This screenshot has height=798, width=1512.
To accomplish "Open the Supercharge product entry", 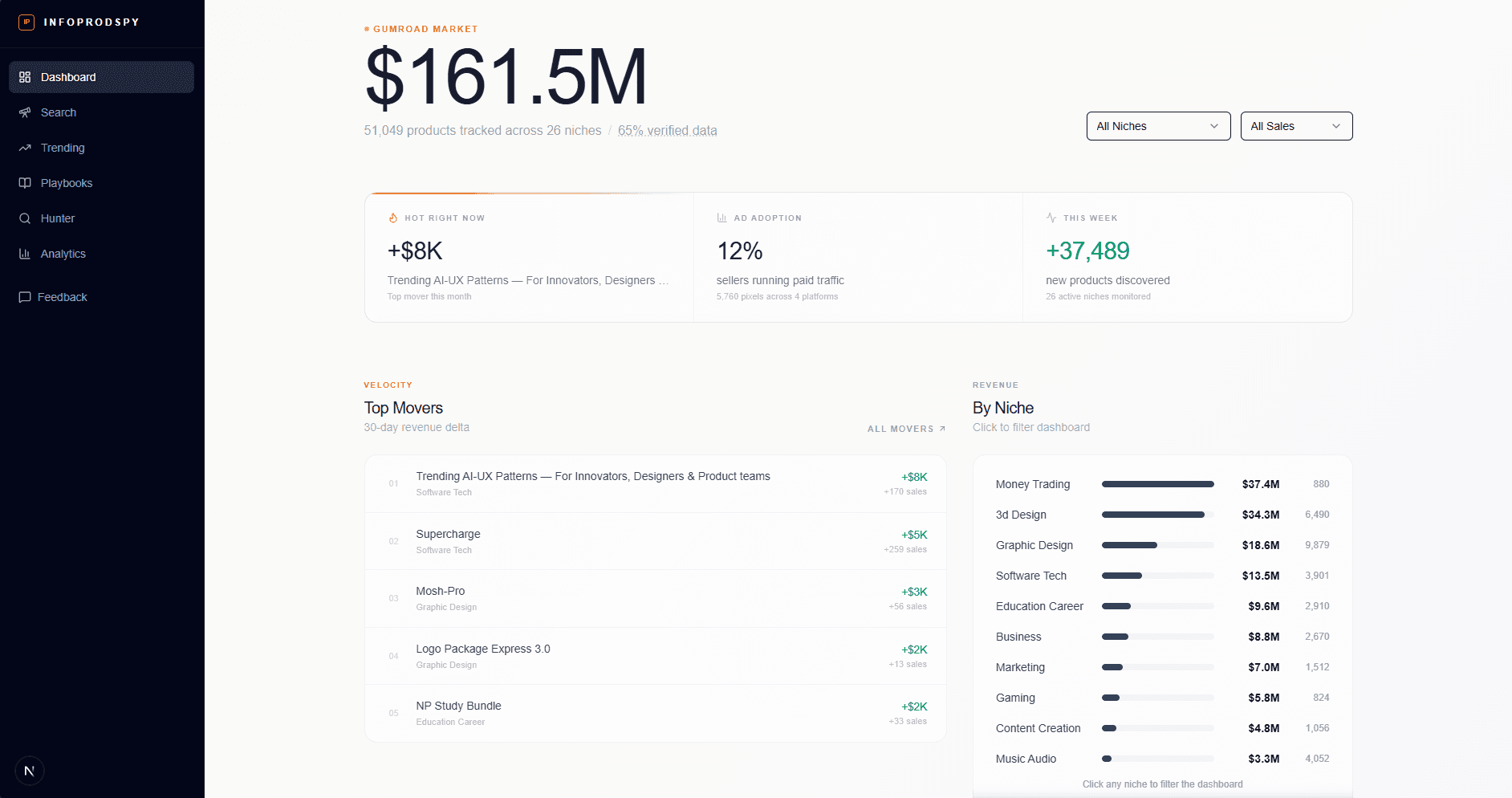I will point(654,540).
